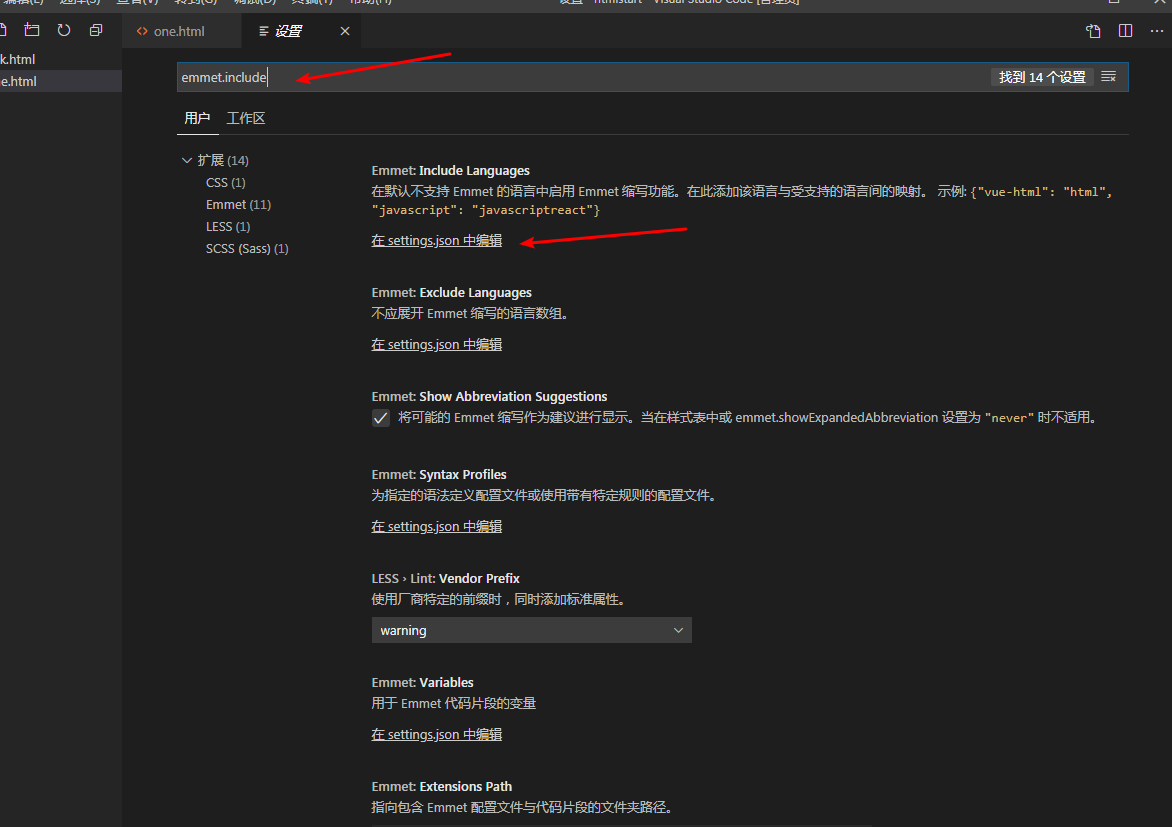Edit Emmet Variables in settings.json
Screen dimensions: 1172x827
pos(436,734)
